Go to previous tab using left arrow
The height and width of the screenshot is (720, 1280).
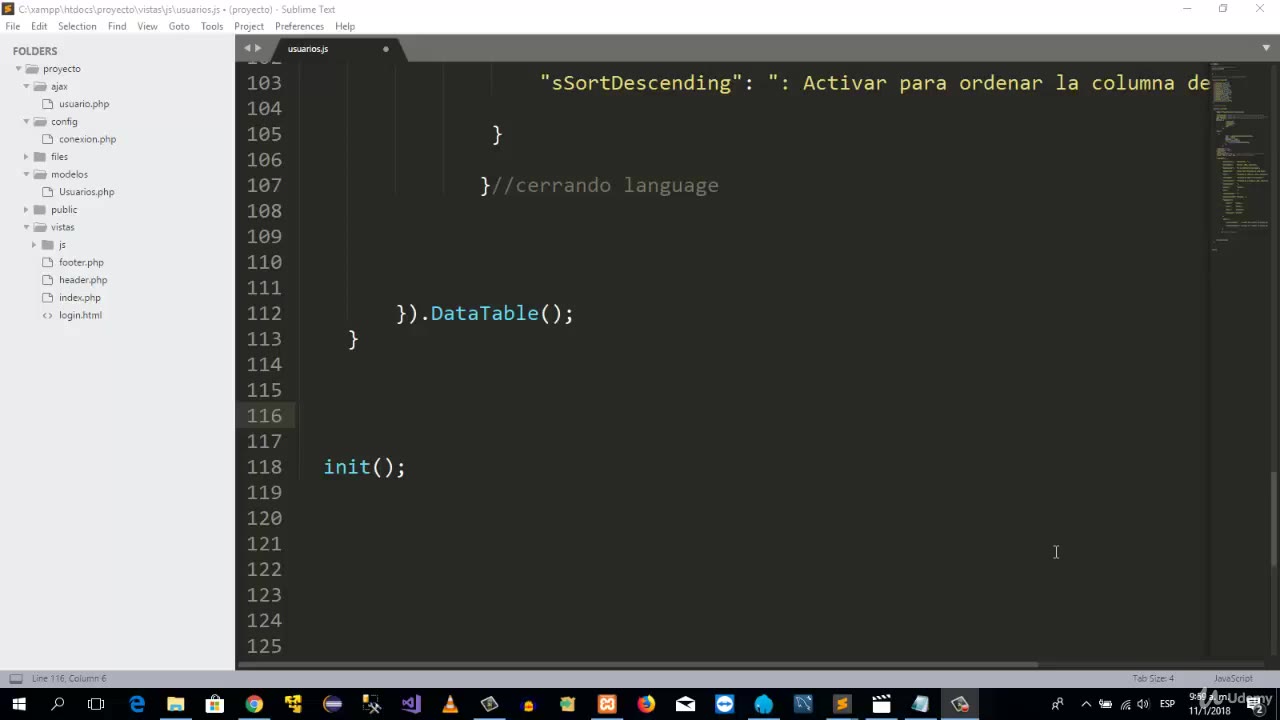(x=247, y=48)
